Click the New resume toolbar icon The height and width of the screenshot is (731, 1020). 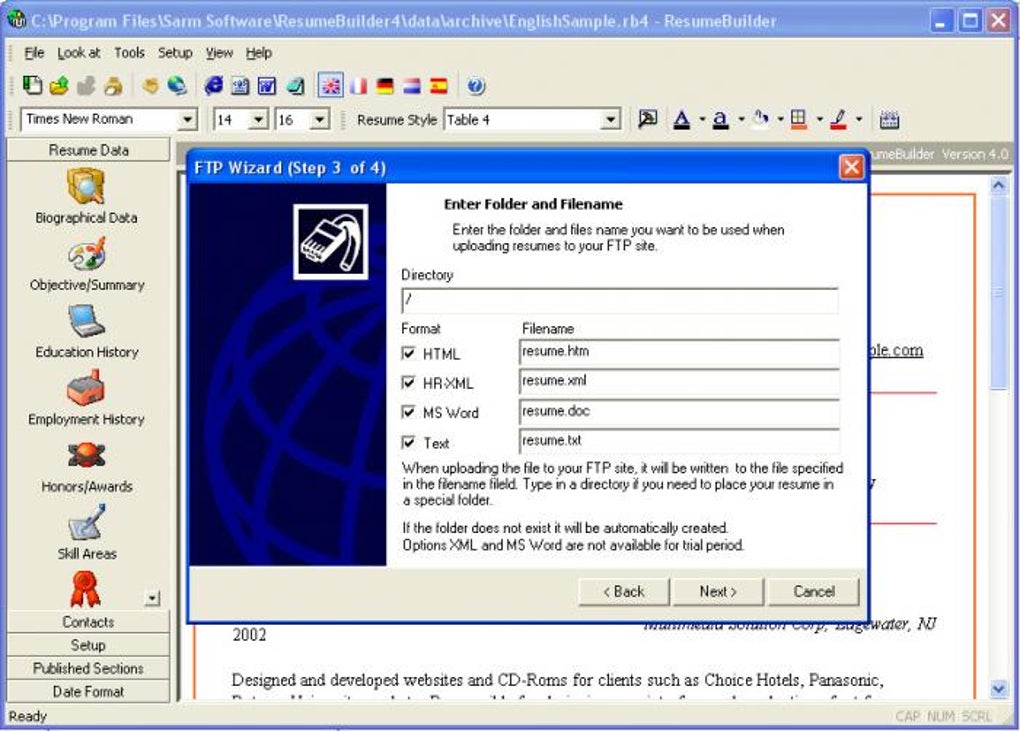click(x=32, y=85)
